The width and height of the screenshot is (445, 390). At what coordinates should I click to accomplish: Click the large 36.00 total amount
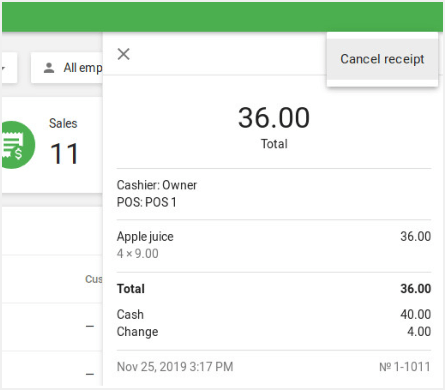click(274, 118)
